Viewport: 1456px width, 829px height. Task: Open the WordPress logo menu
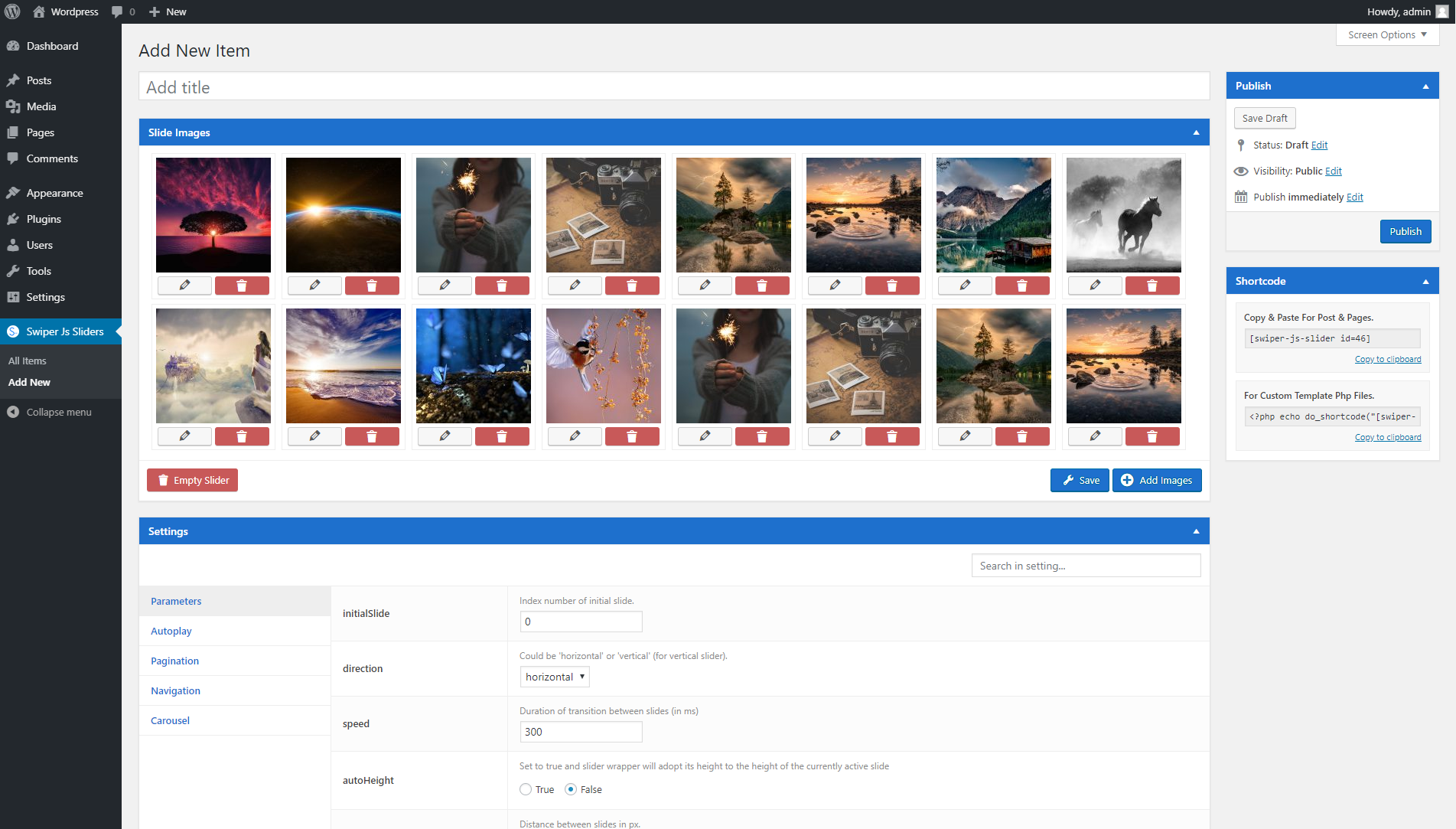point(13,11)
